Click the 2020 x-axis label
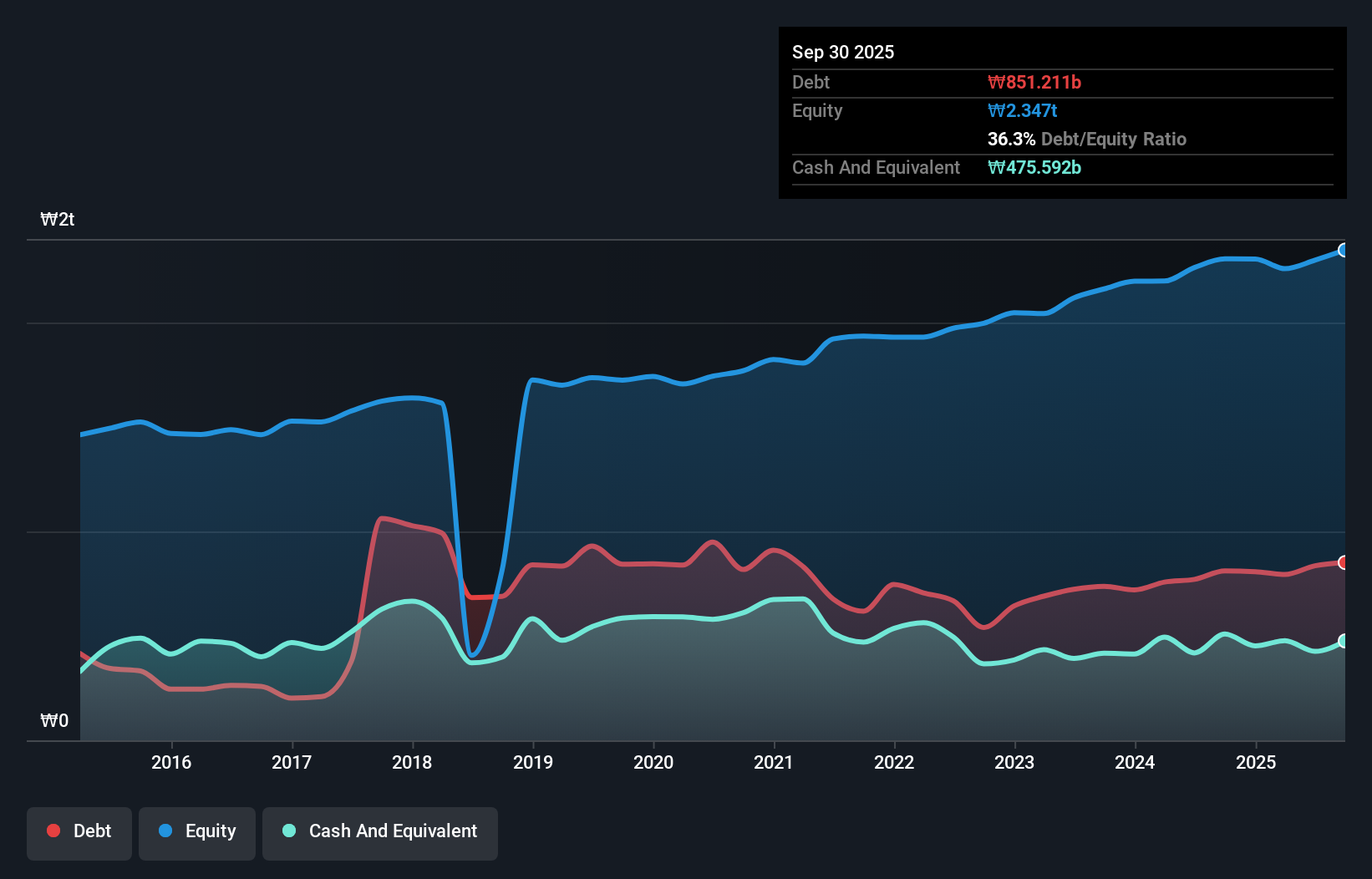The image size is (1372, 879). click(653, 762)
